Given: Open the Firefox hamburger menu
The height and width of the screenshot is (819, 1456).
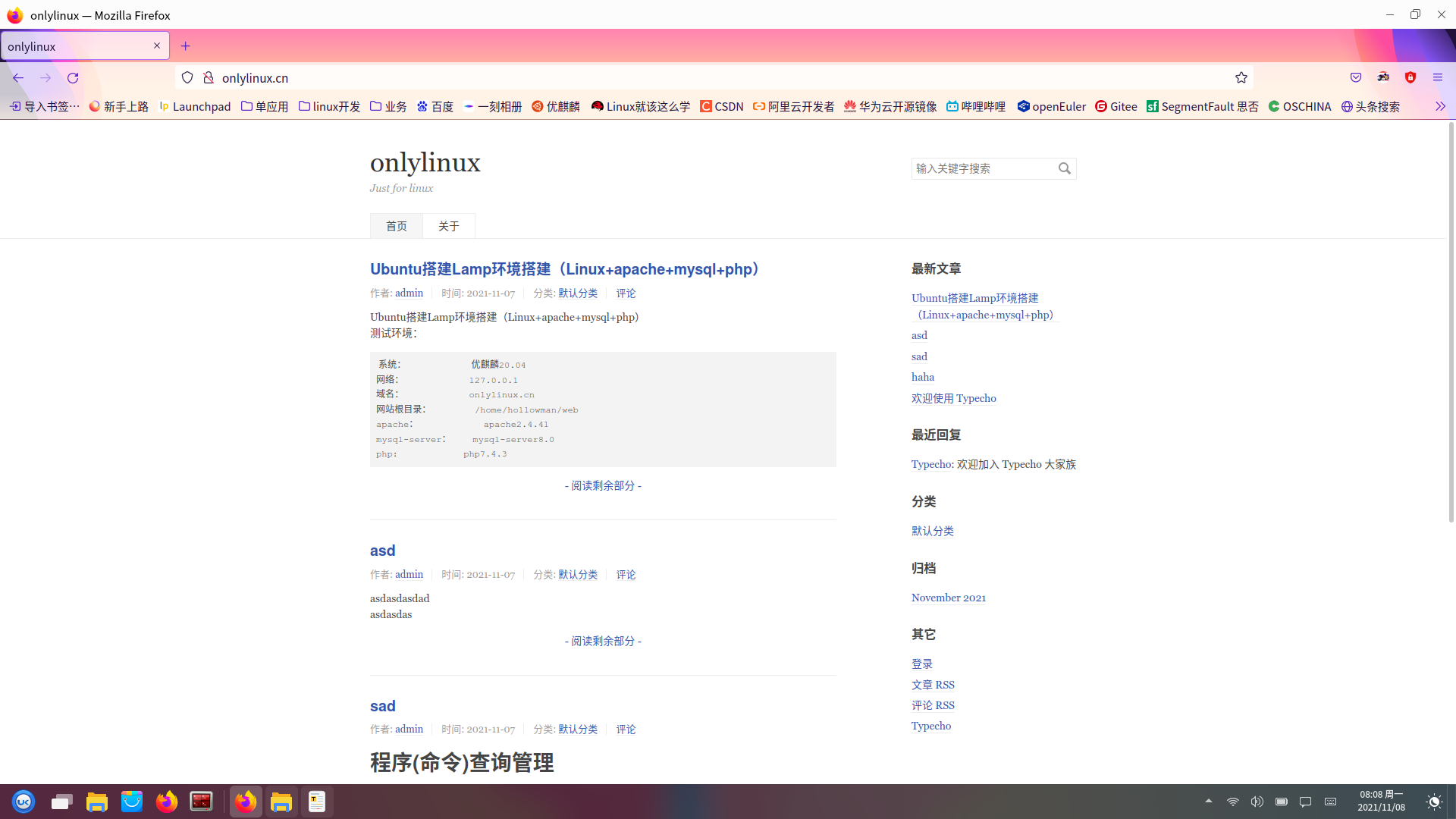Looking at the screenshot, I should point(1437,77).
